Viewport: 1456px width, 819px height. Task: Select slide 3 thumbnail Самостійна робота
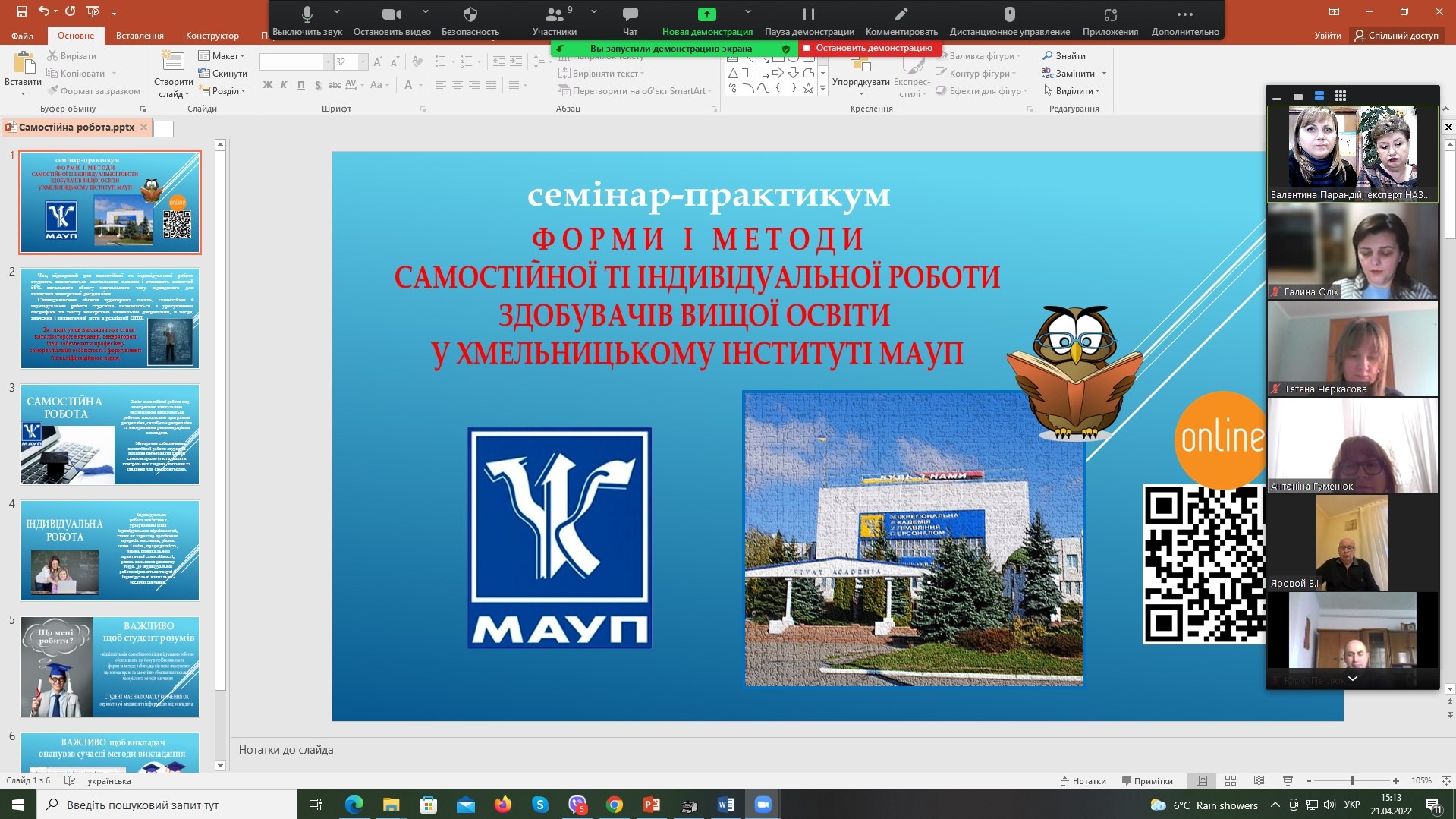(x=110, y=434)
